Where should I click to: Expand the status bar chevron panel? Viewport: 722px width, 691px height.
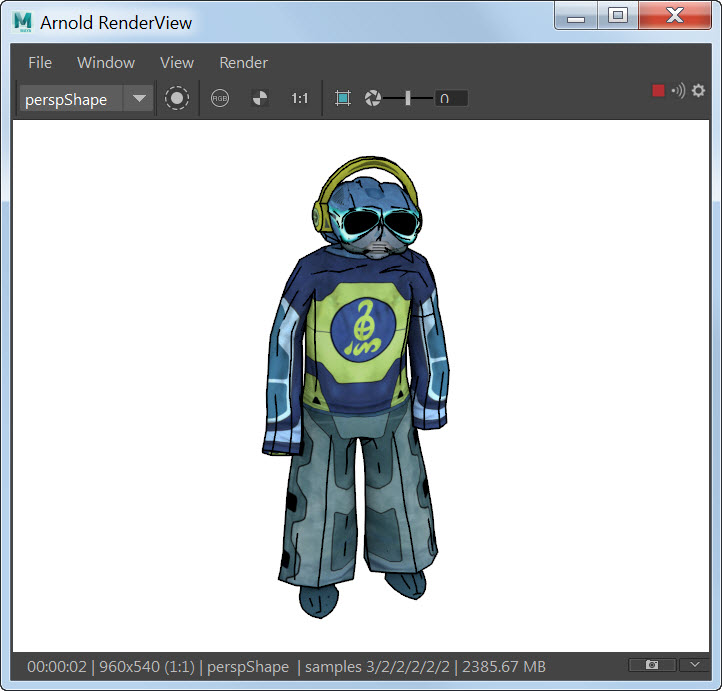pos(693,665)
